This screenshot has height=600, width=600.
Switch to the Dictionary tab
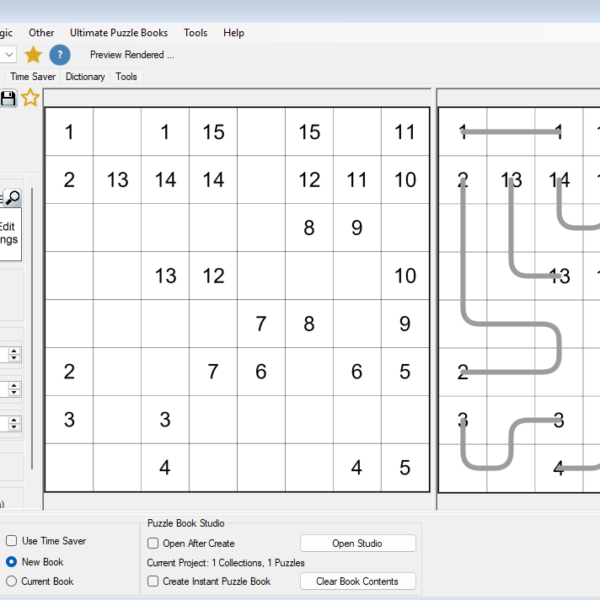[85, 77]
